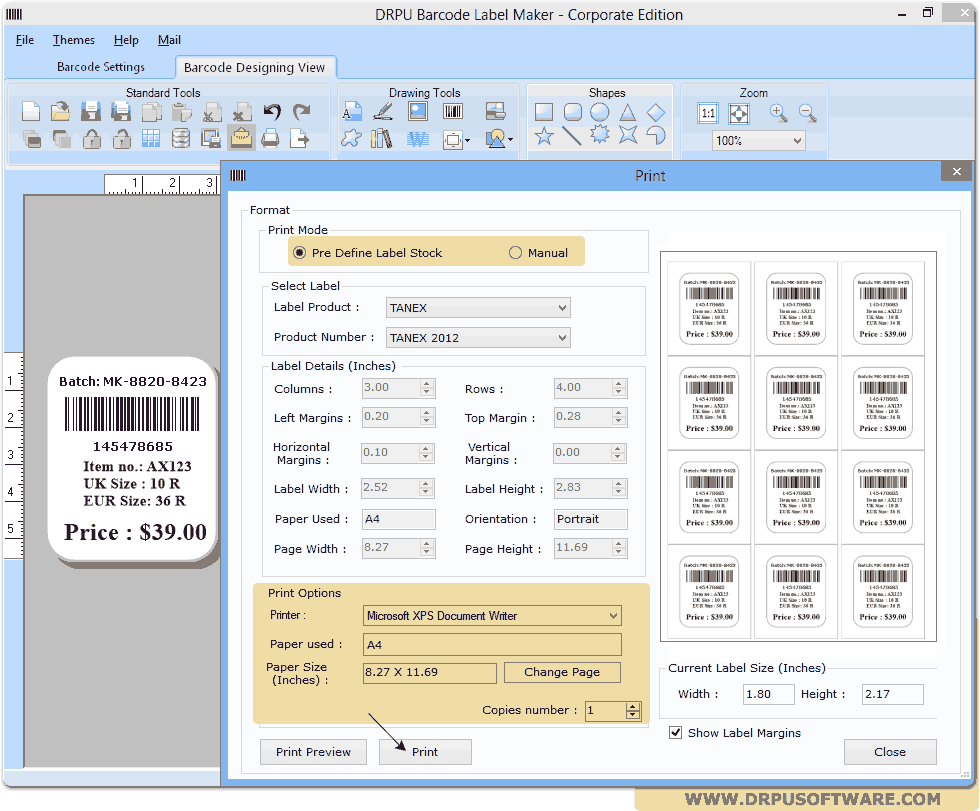The width and height of the screenshot is (980, 811).
Task: Click the Label Width stepper
Action: [426, 488]
